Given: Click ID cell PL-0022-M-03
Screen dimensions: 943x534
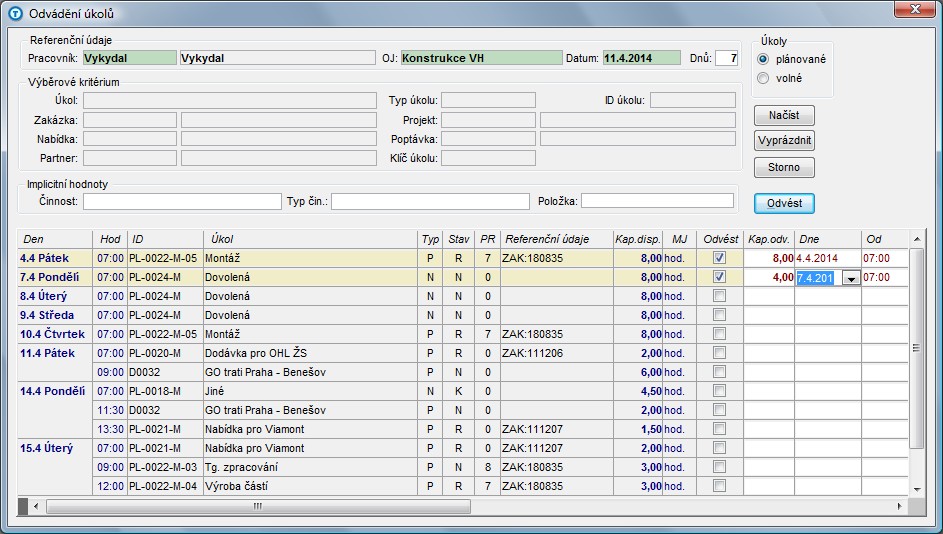Looking at the screenshot, I should [x=165, y=467].
